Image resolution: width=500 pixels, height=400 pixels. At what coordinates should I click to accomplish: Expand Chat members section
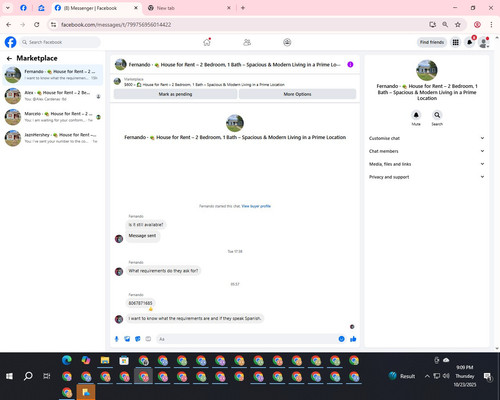427,151
